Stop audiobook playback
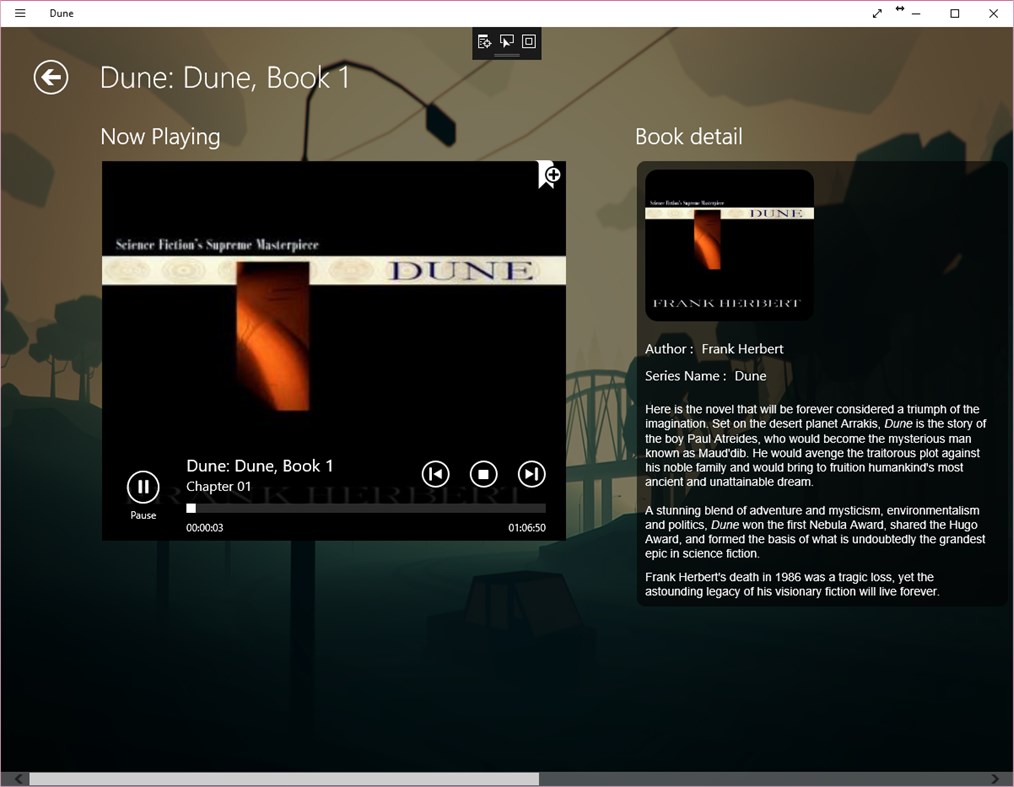The height and width of the screenshot is (787, 1014). (483, 473)
